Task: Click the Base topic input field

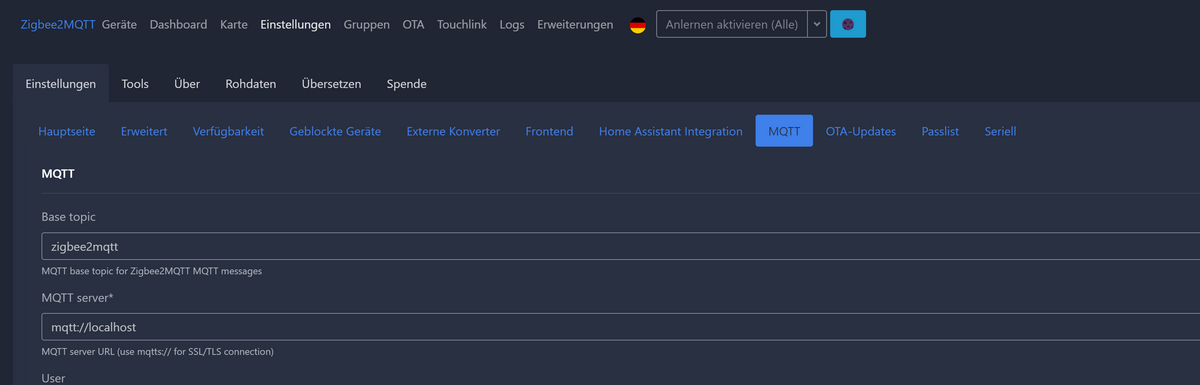Action: click(620, 246)
